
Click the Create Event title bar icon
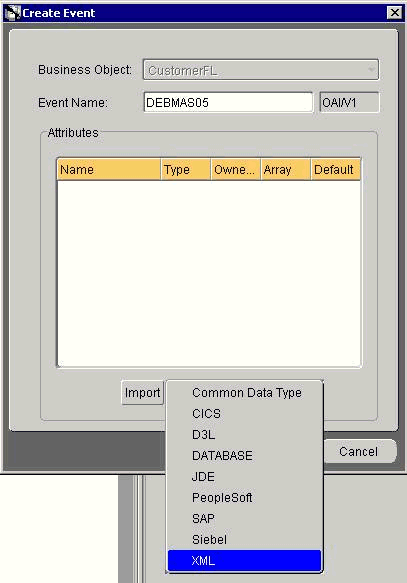pos(12,13)
